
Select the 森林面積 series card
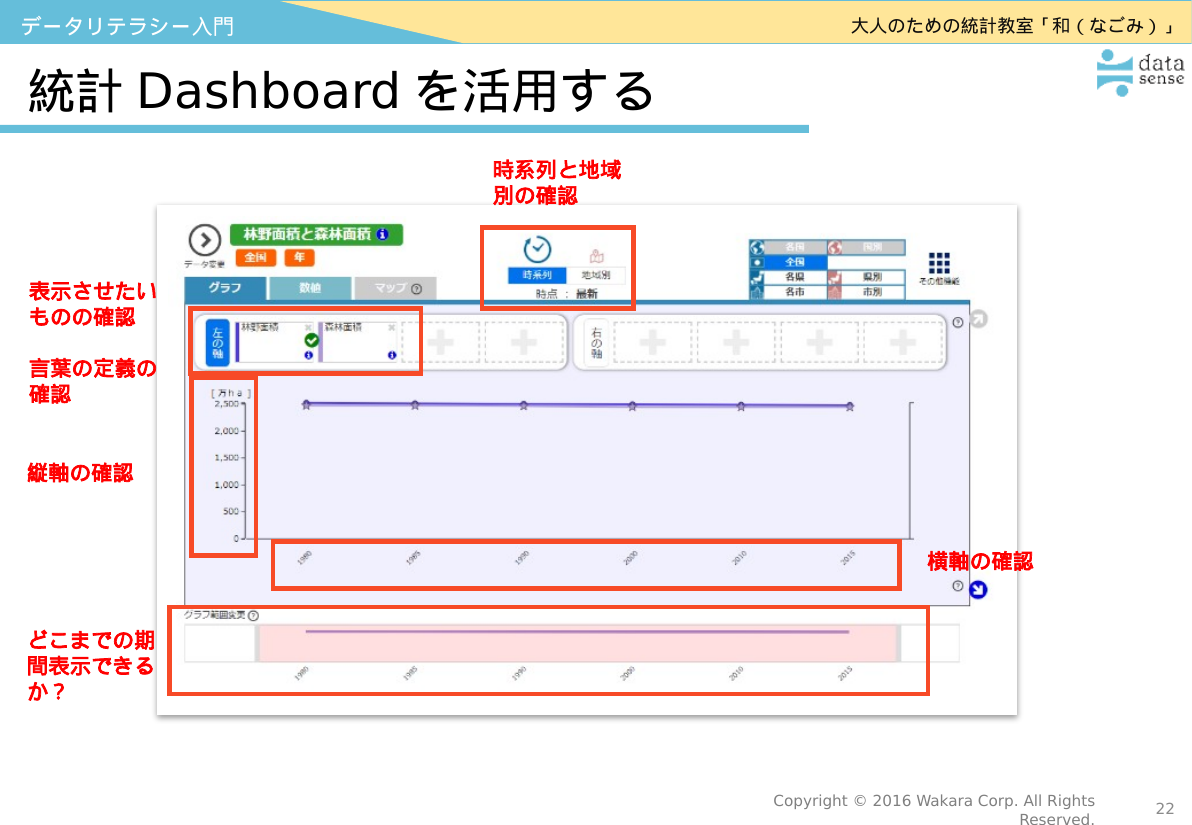[359, 342]
